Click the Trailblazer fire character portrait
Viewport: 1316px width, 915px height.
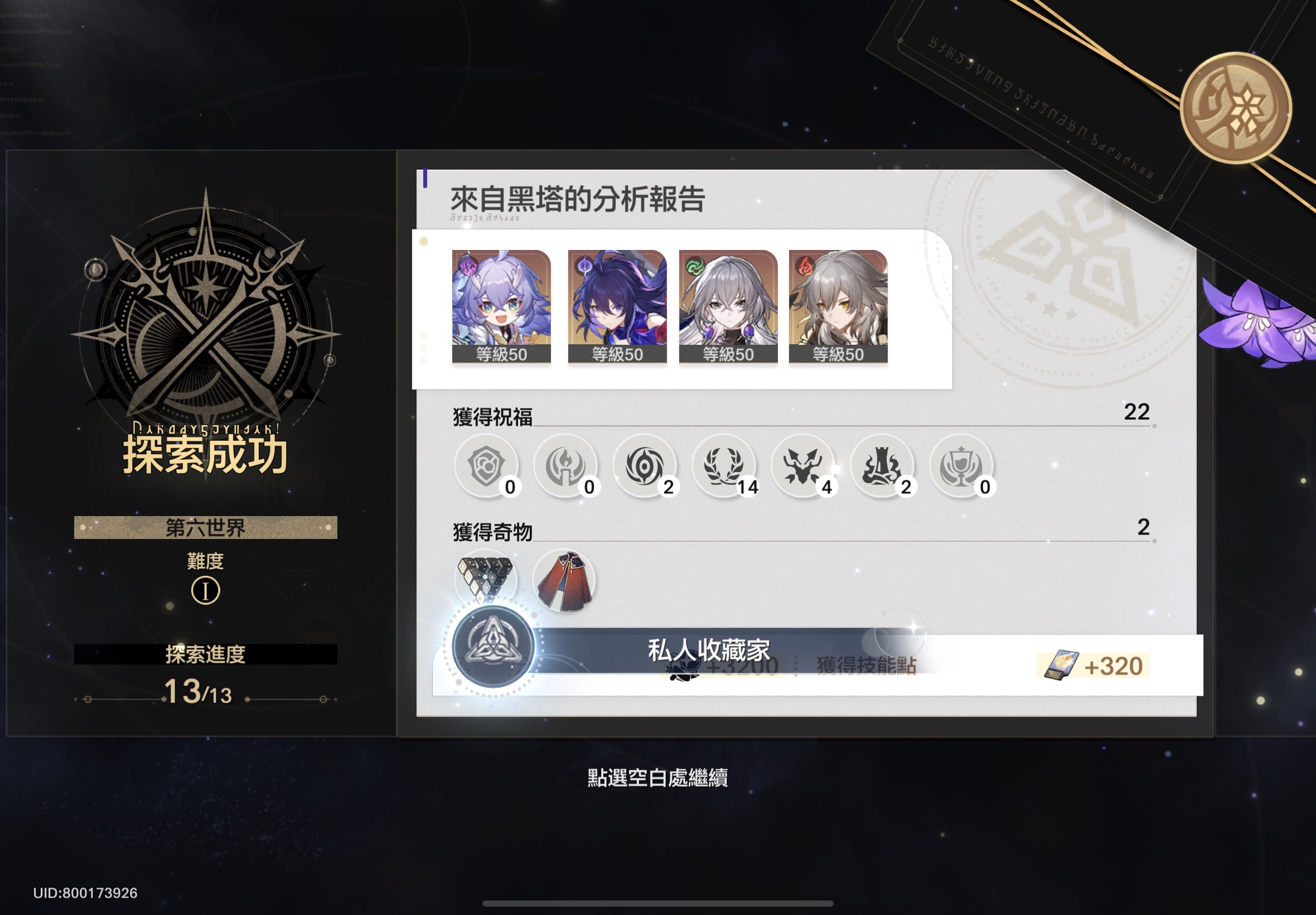838,307
